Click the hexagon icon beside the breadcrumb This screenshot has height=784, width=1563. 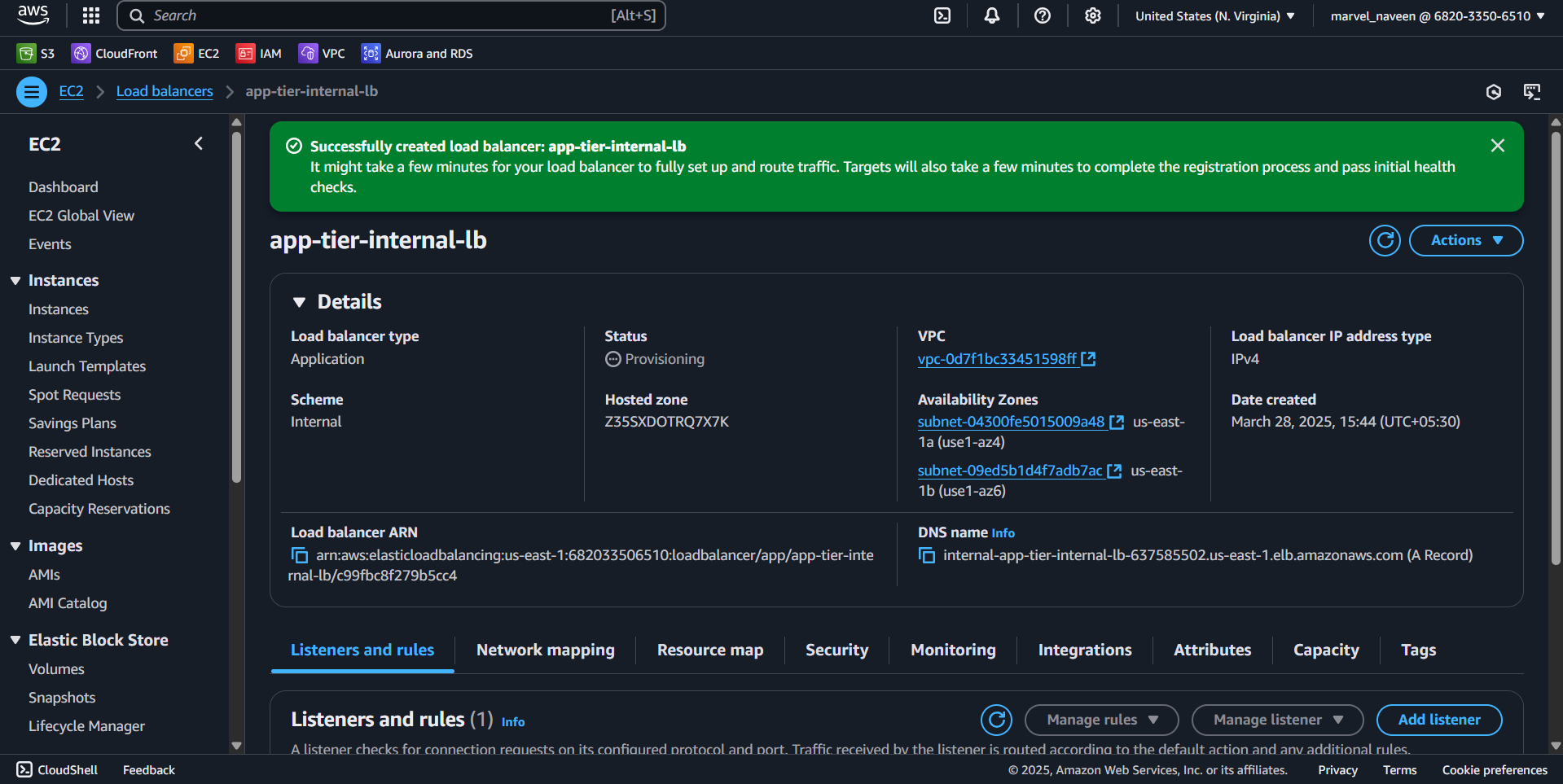click(x=1493, y=92)
